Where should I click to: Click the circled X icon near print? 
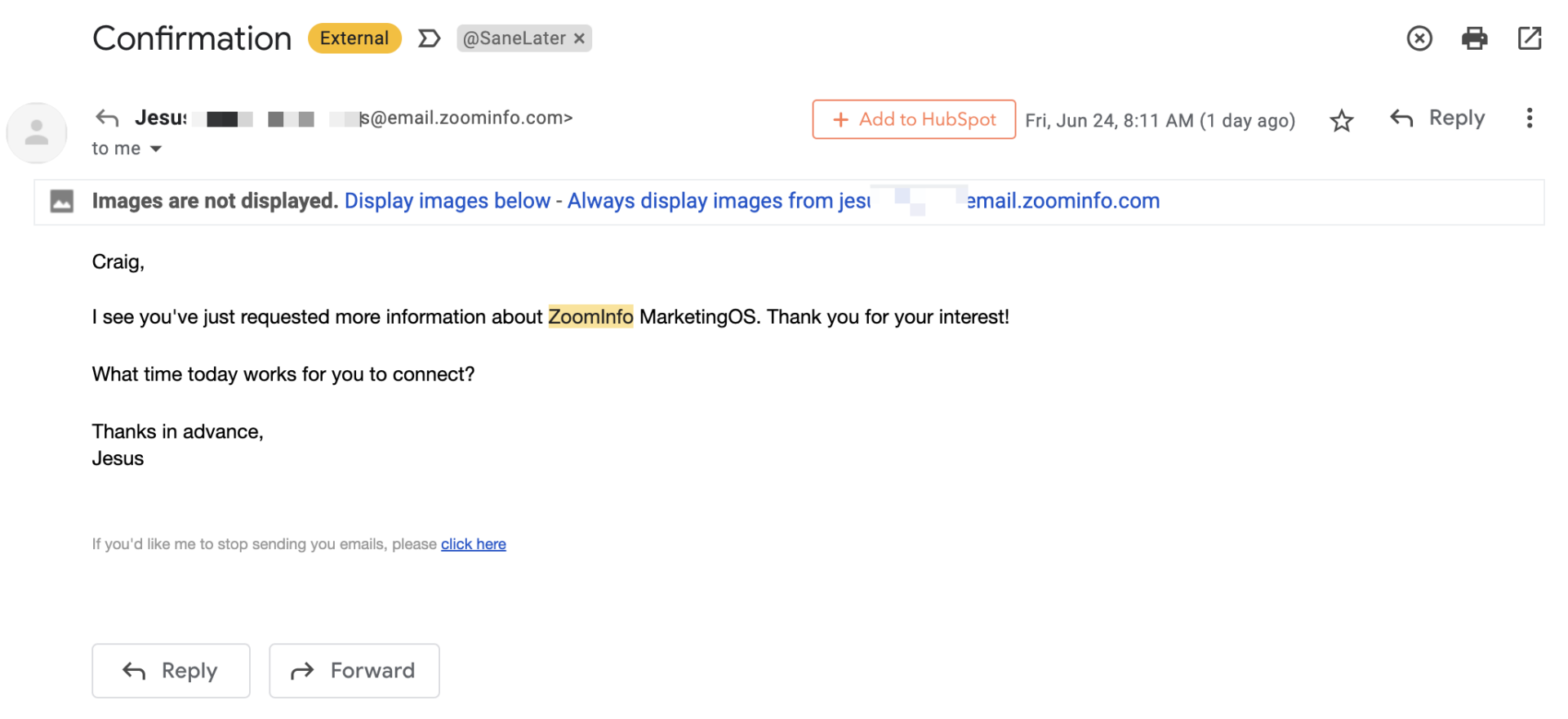(1419, 38)
